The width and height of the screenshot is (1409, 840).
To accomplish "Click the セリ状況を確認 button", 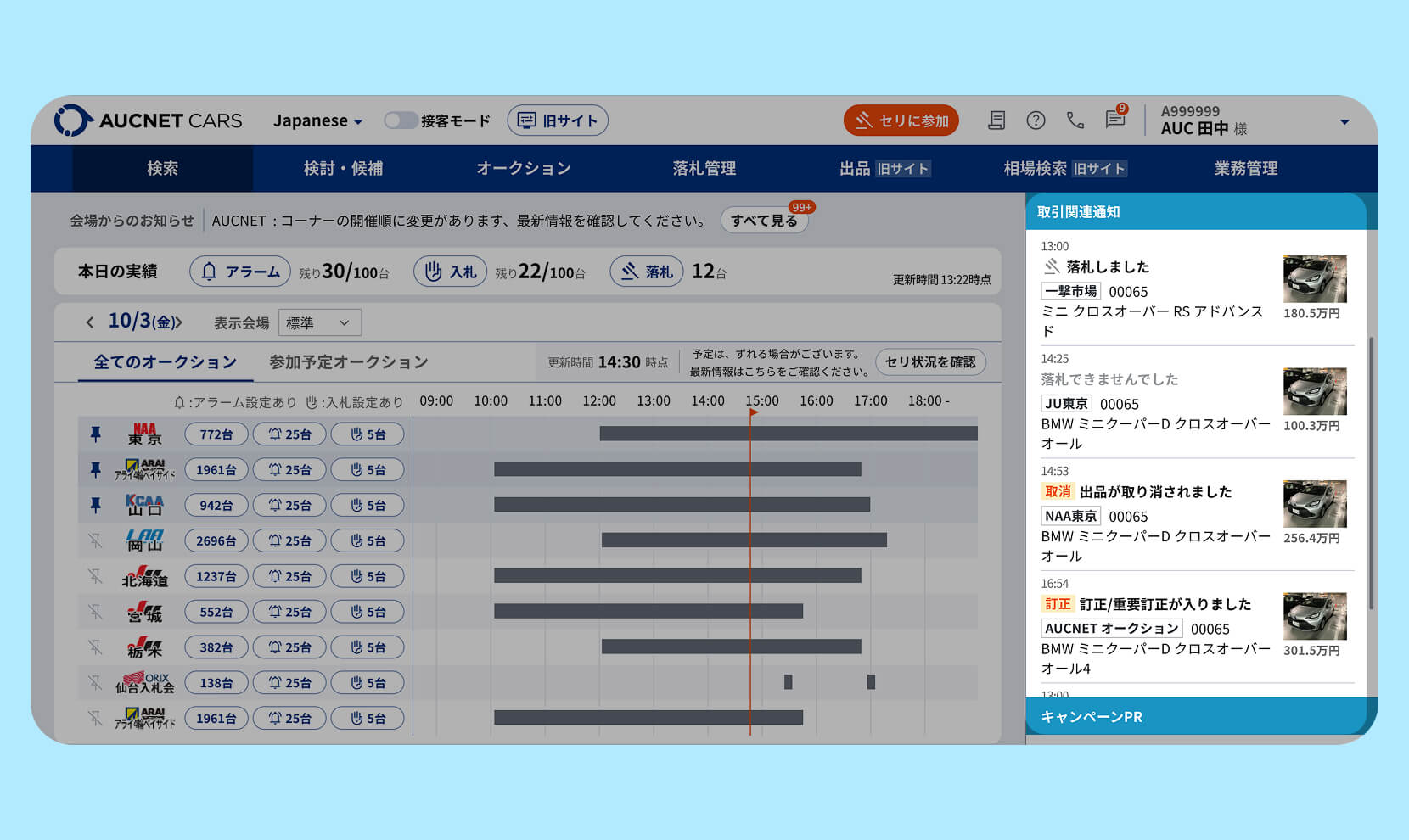I will tap(929, 362).
